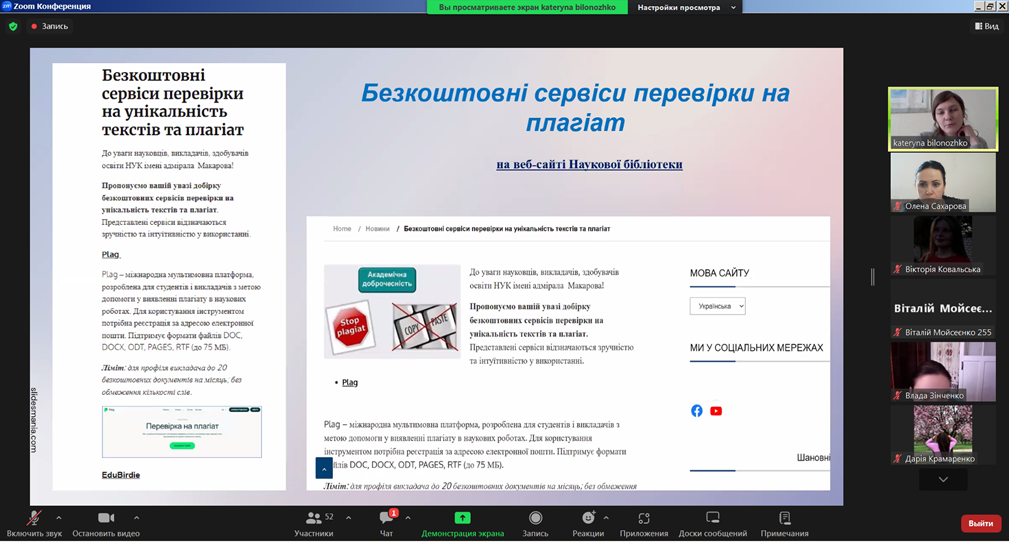Screen dimensions: 1009x542
Task: Expand video options arrow beside camera
Action: pos(136,518)
